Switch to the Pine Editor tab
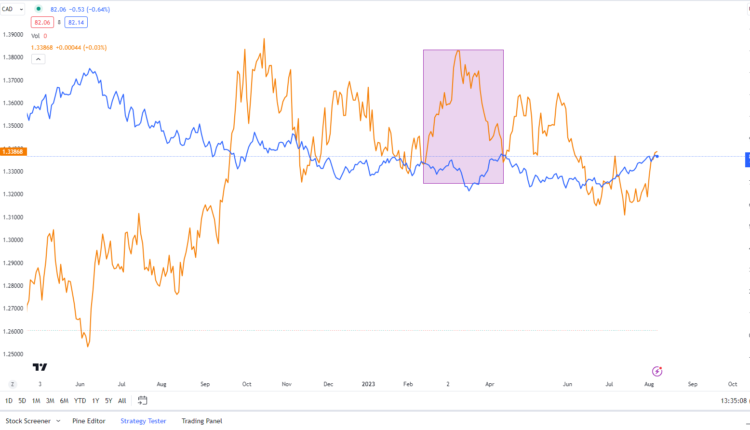The image size is (750, 430). click(x=90, y=421)
